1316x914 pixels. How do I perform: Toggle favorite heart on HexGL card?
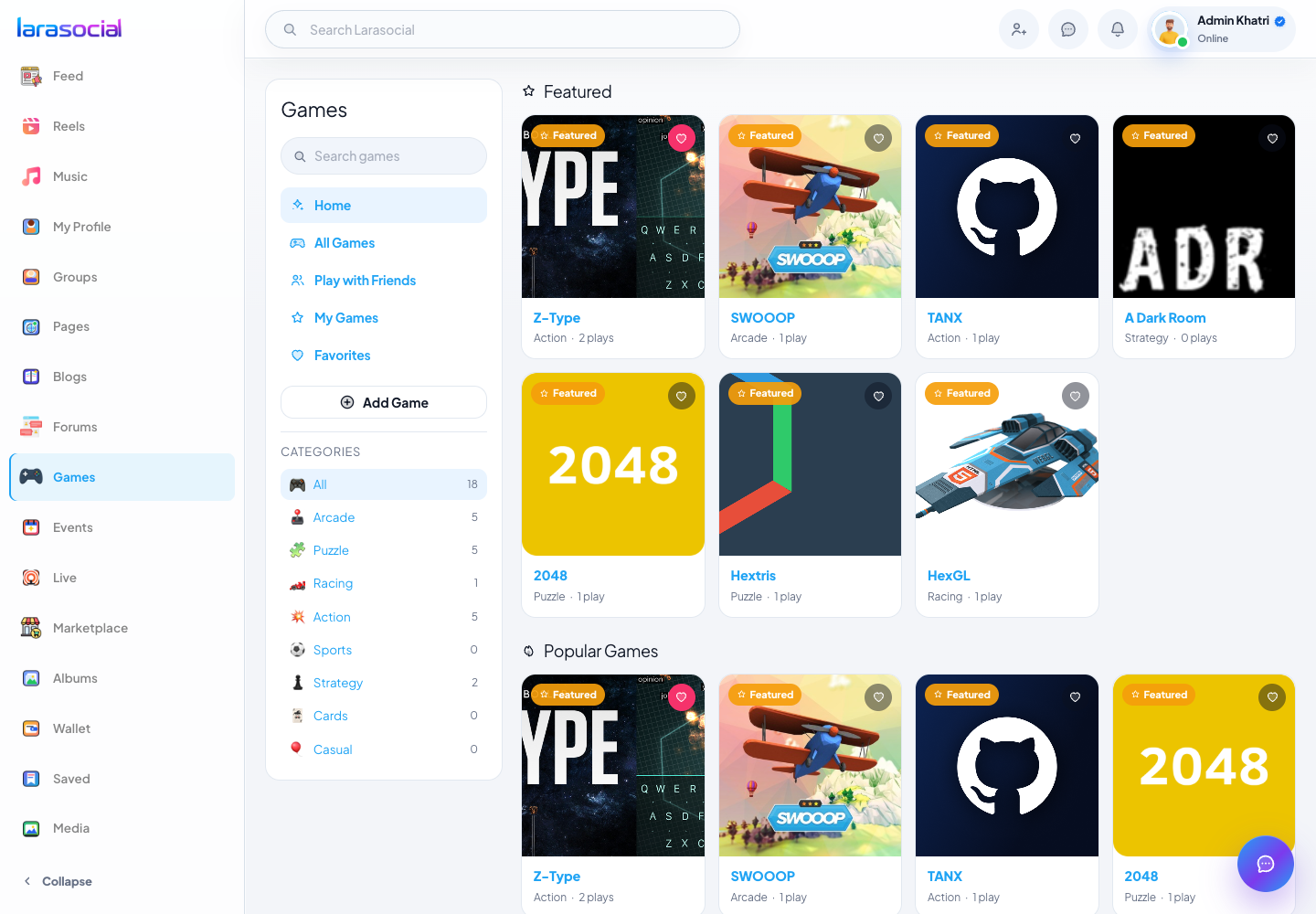pos(1075,396)
